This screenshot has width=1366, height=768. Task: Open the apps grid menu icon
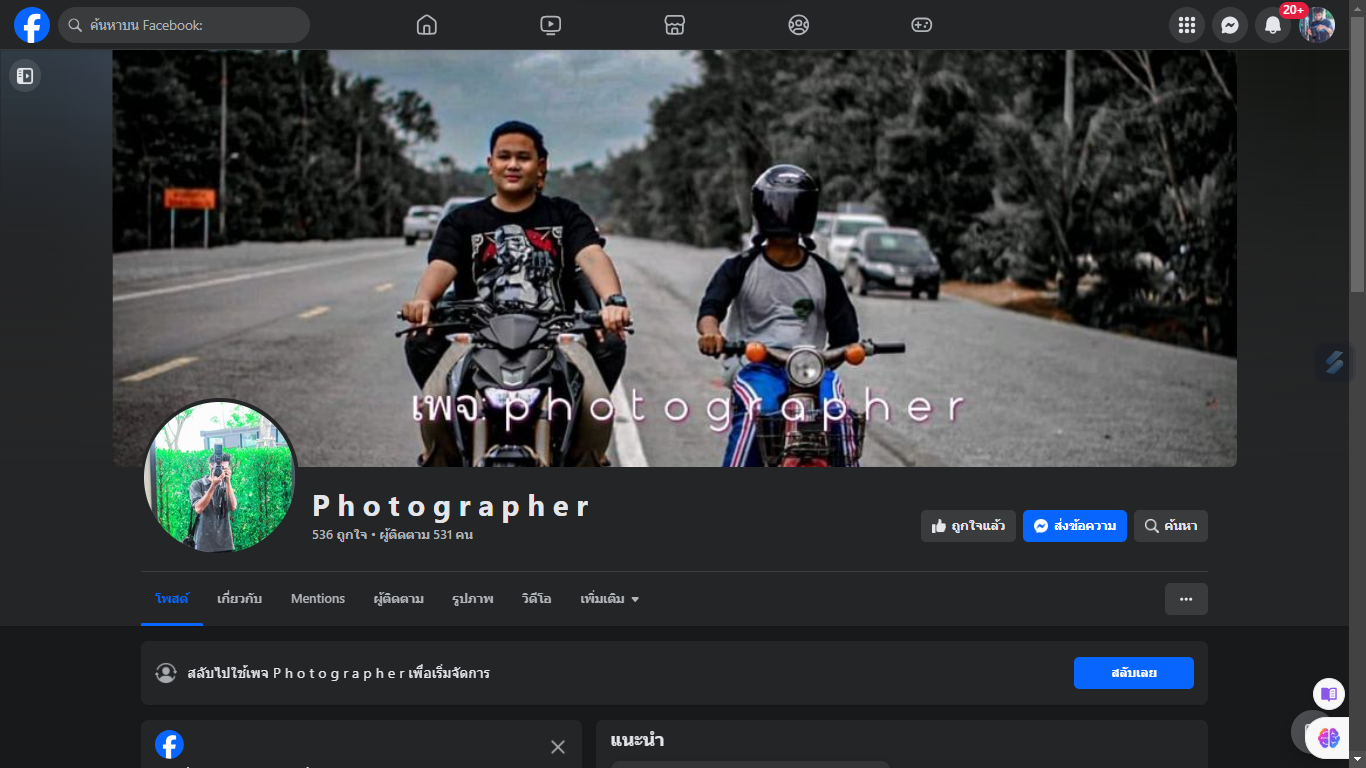1186,25
